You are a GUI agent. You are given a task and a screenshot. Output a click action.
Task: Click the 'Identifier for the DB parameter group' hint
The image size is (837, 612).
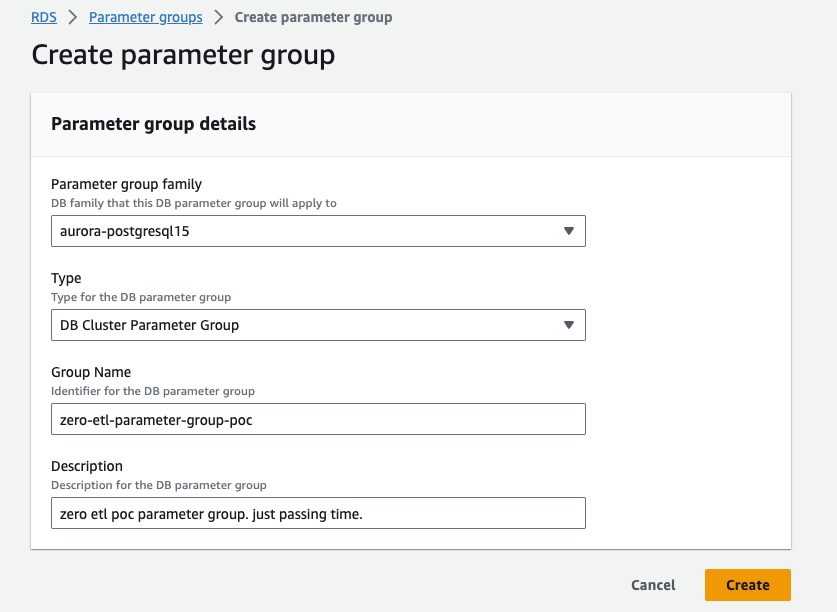click(153, 391)
